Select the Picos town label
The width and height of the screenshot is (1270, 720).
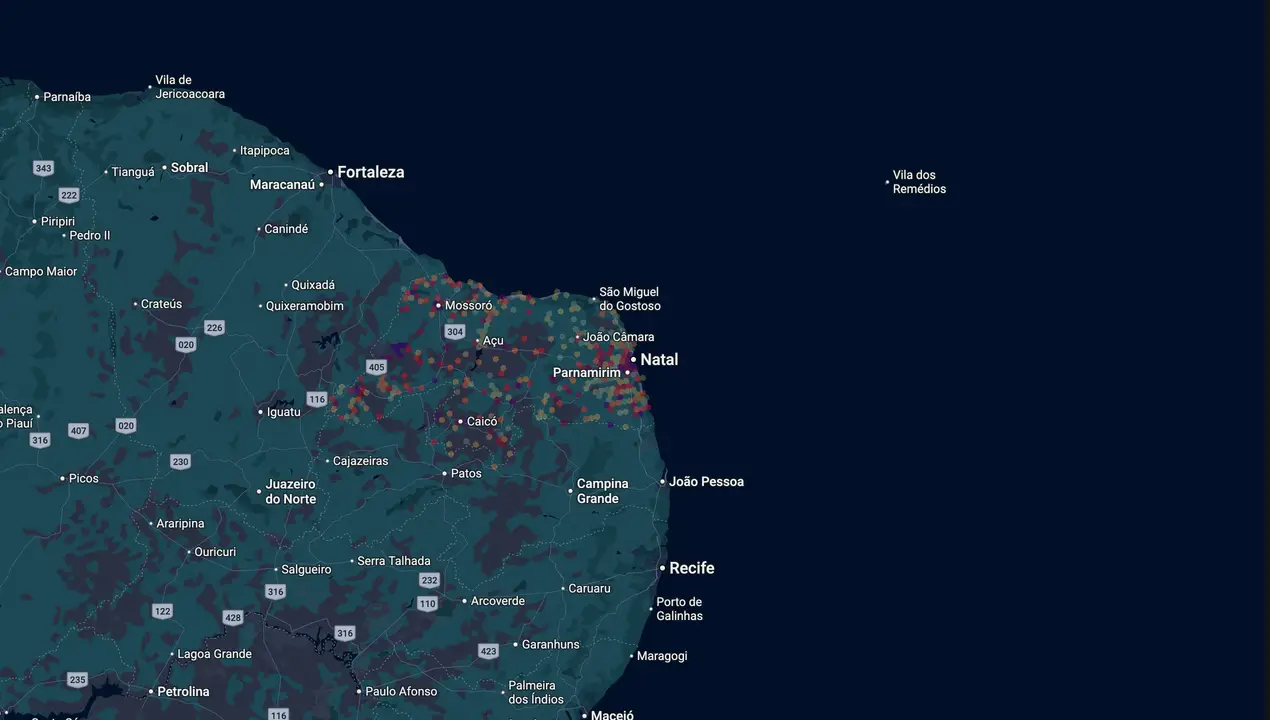click(84, 479)
